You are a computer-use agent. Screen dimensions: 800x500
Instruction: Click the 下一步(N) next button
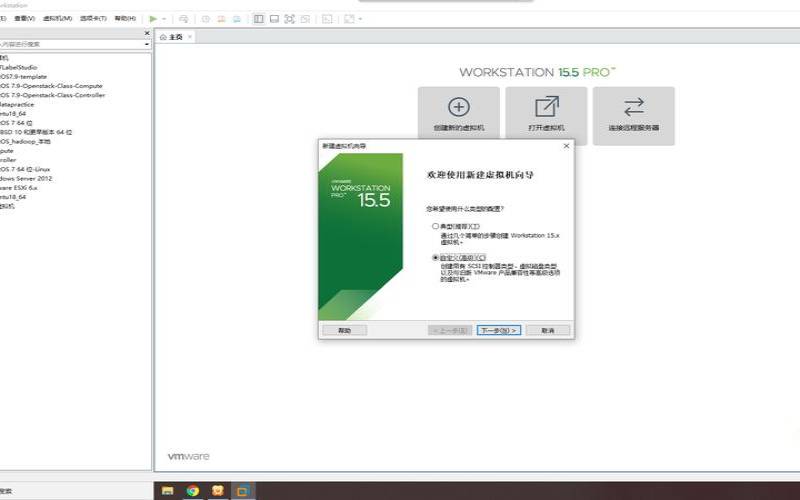498,331
